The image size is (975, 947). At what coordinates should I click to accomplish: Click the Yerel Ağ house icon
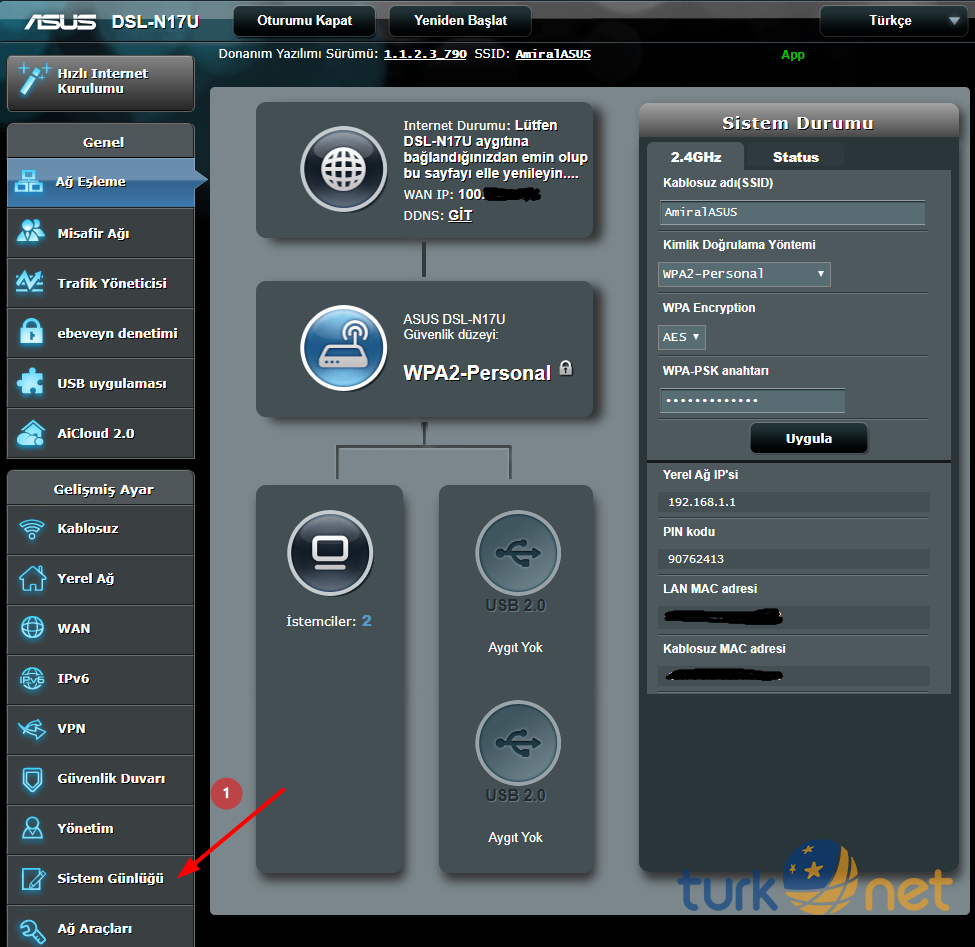click(x=32, y=578)
